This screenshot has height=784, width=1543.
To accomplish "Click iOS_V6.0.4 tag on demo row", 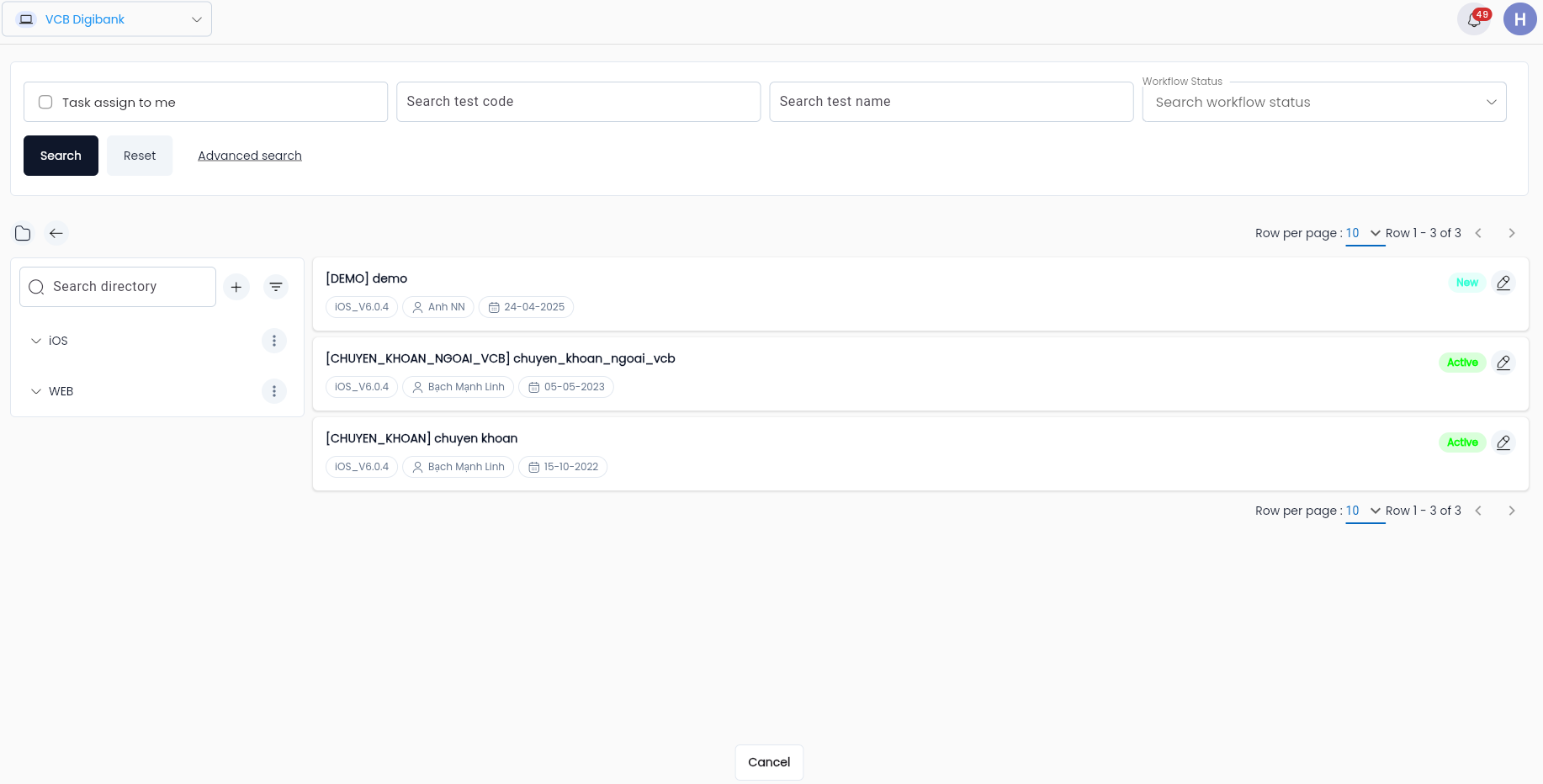I will point(362,307).
